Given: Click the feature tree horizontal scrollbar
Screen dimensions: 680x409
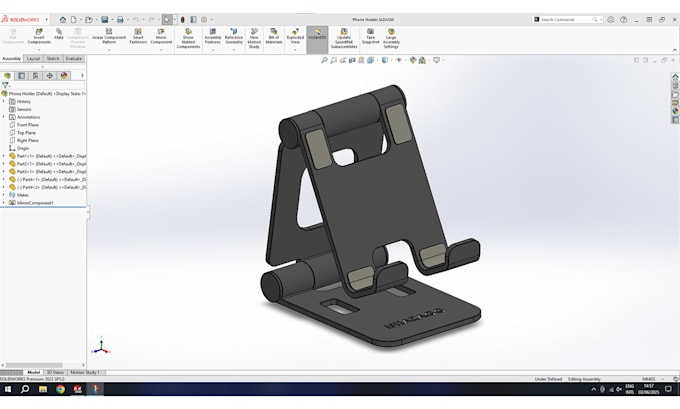Looking at the screenshot, I should coord(35,365).
